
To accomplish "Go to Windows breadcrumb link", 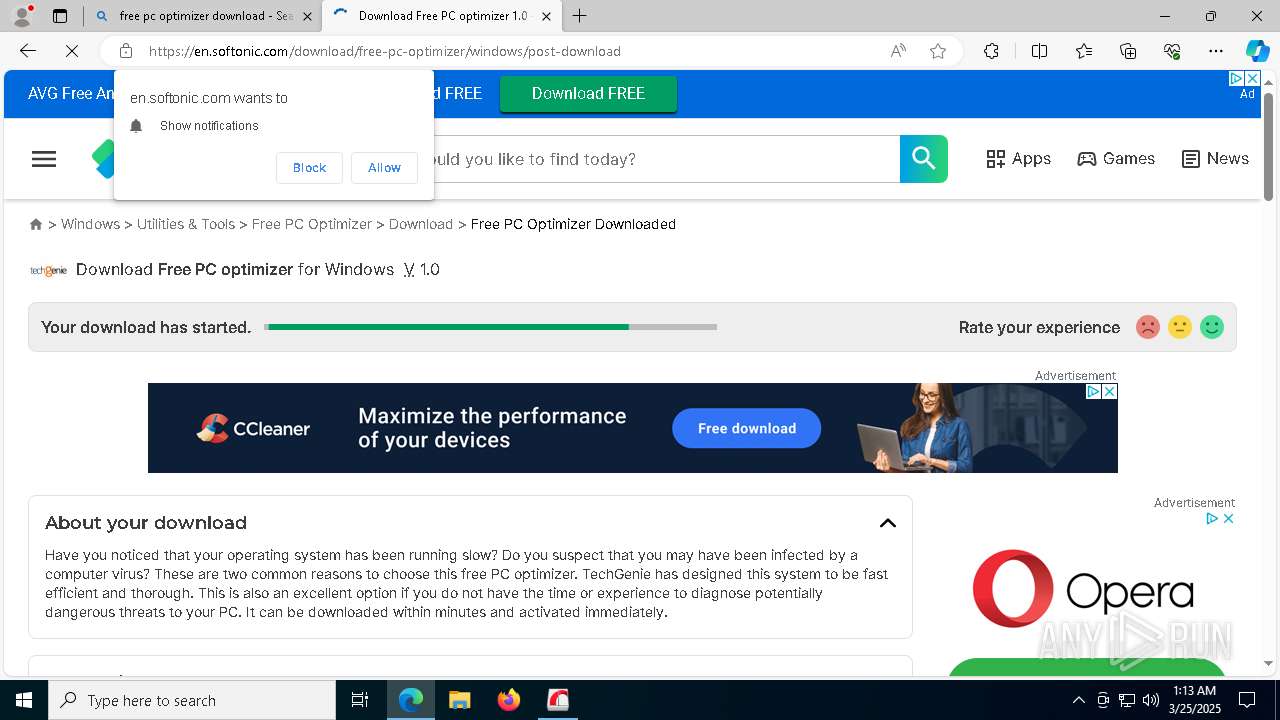I will pyautogui.click(x=90, y=224).
